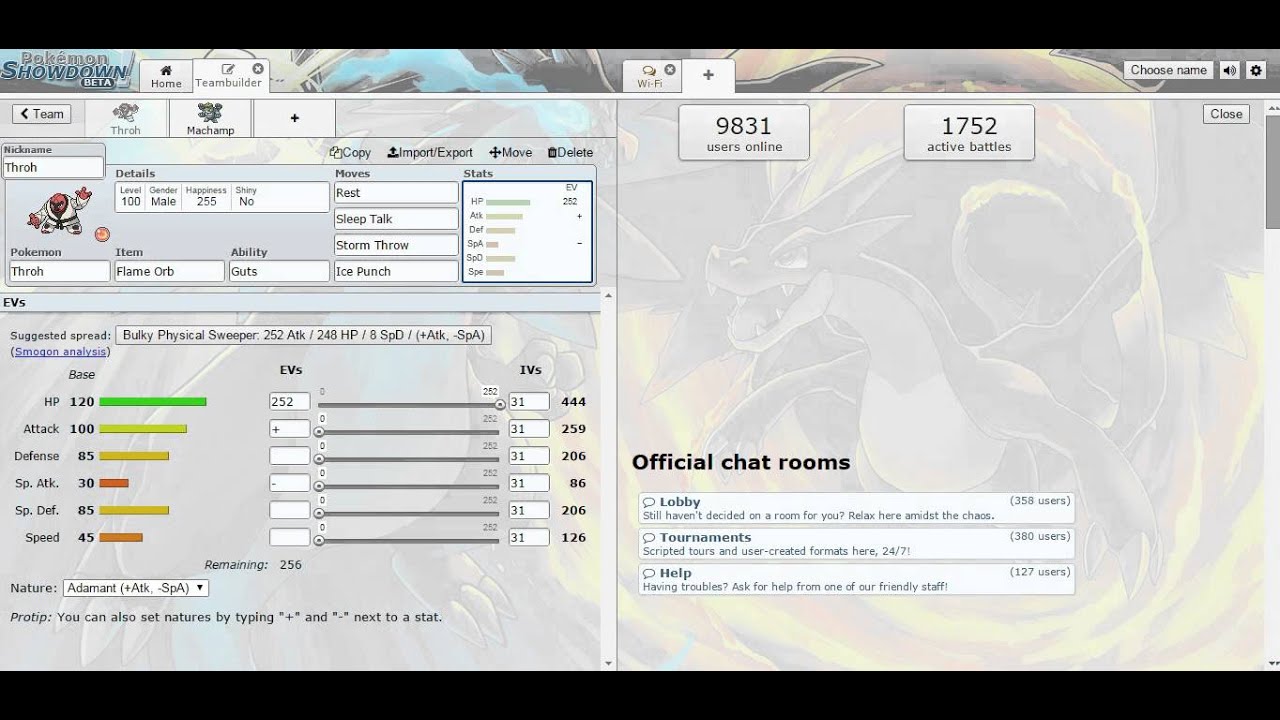Open the Smogon analysis link

click(x=62, y=352)
